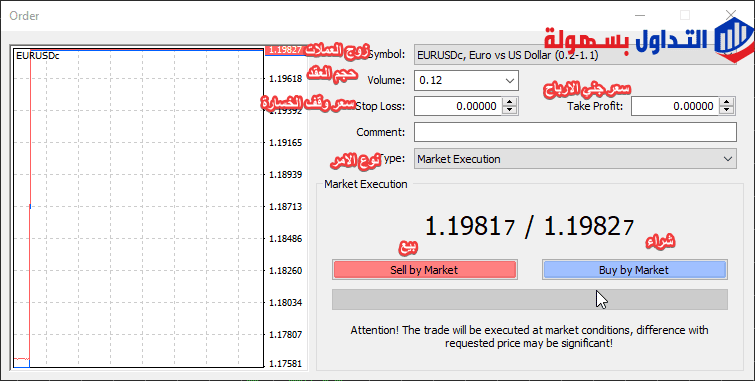The width and height of the screenshot is (755, 381).
Task: Increase Take Profit with the up arrow
Action: tap(727, 102)
